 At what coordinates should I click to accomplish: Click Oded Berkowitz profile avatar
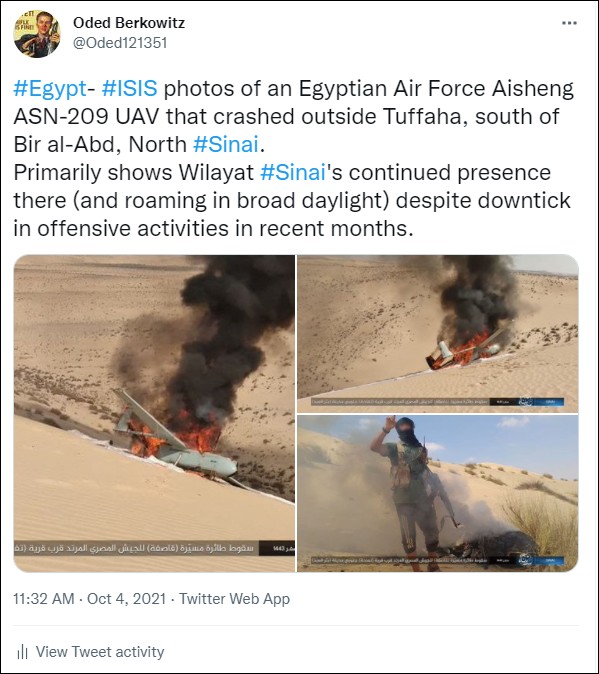tap(37, 34)
